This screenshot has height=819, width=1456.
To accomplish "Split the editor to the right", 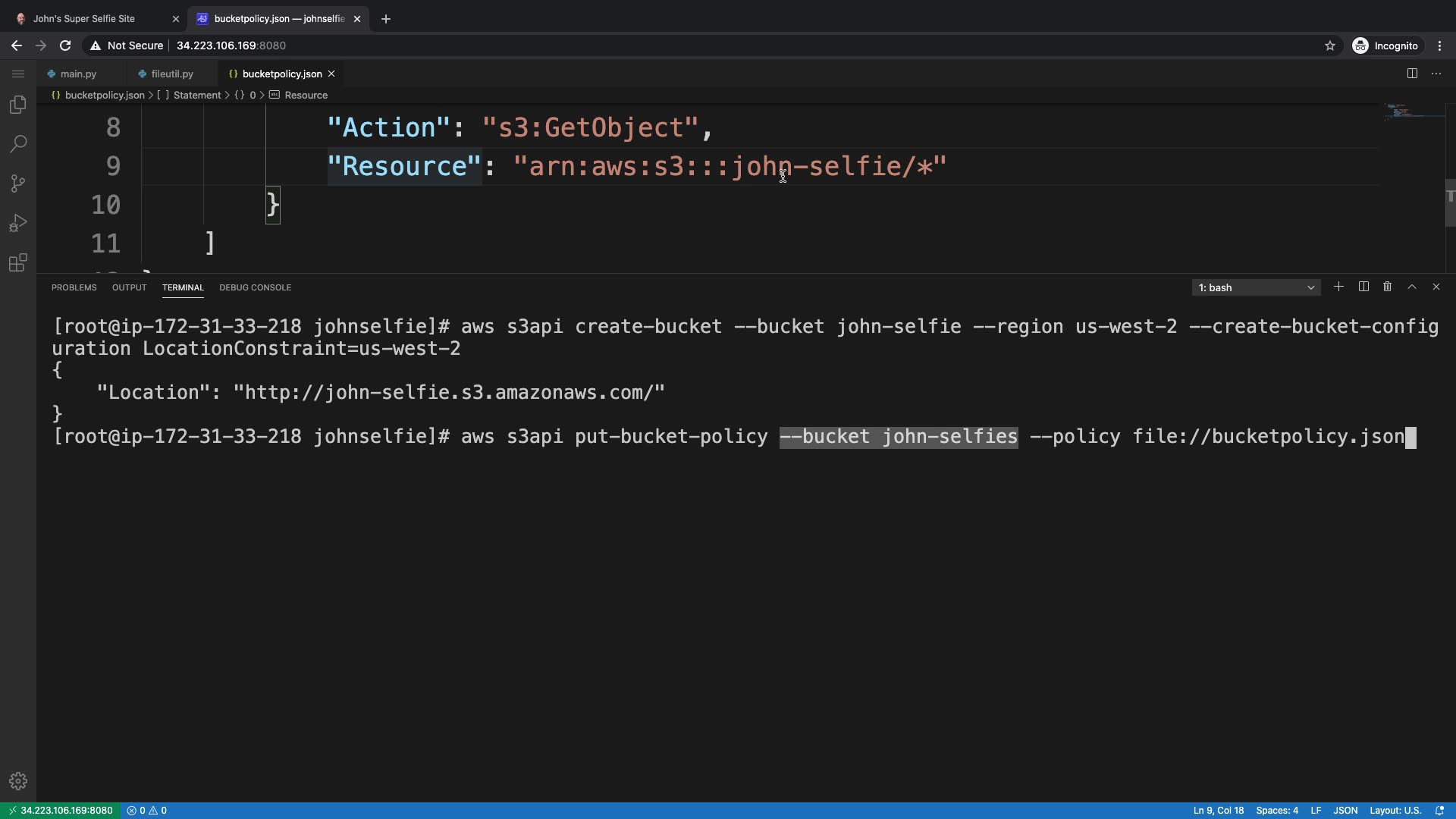I will (1412, 74).
